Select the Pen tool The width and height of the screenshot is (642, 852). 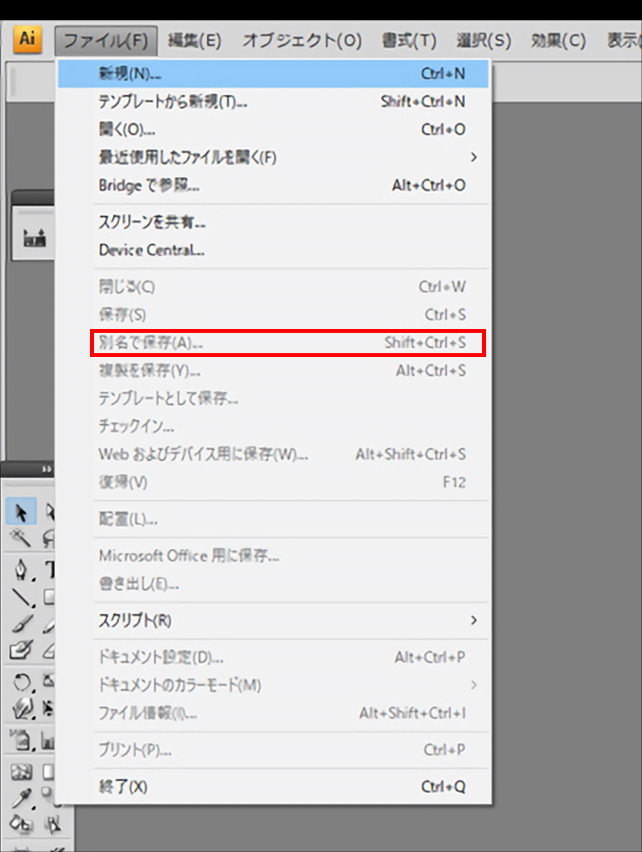[x=22, y=569]
